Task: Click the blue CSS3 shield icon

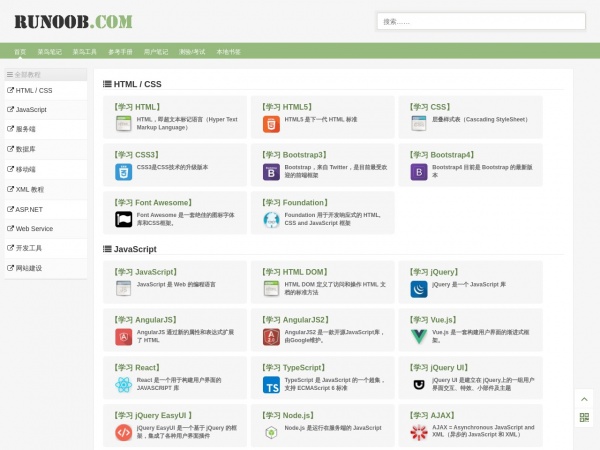Action: pyautogui.click(x=124, y=172)
